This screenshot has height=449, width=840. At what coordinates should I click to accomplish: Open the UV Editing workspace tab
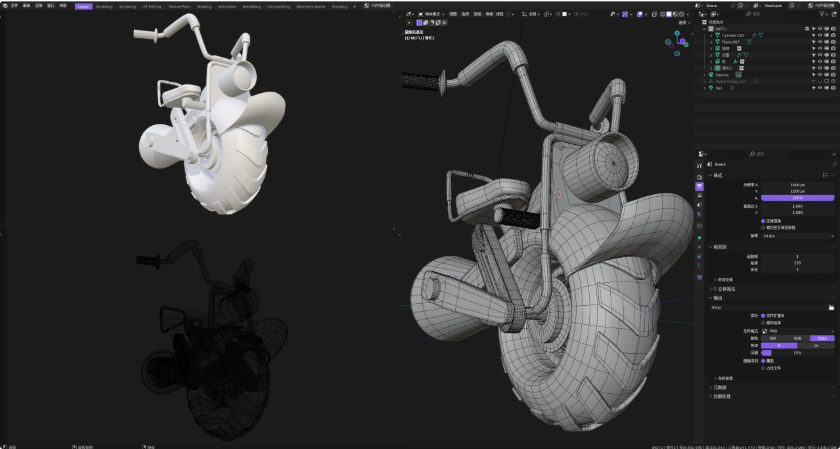point(152,5)
